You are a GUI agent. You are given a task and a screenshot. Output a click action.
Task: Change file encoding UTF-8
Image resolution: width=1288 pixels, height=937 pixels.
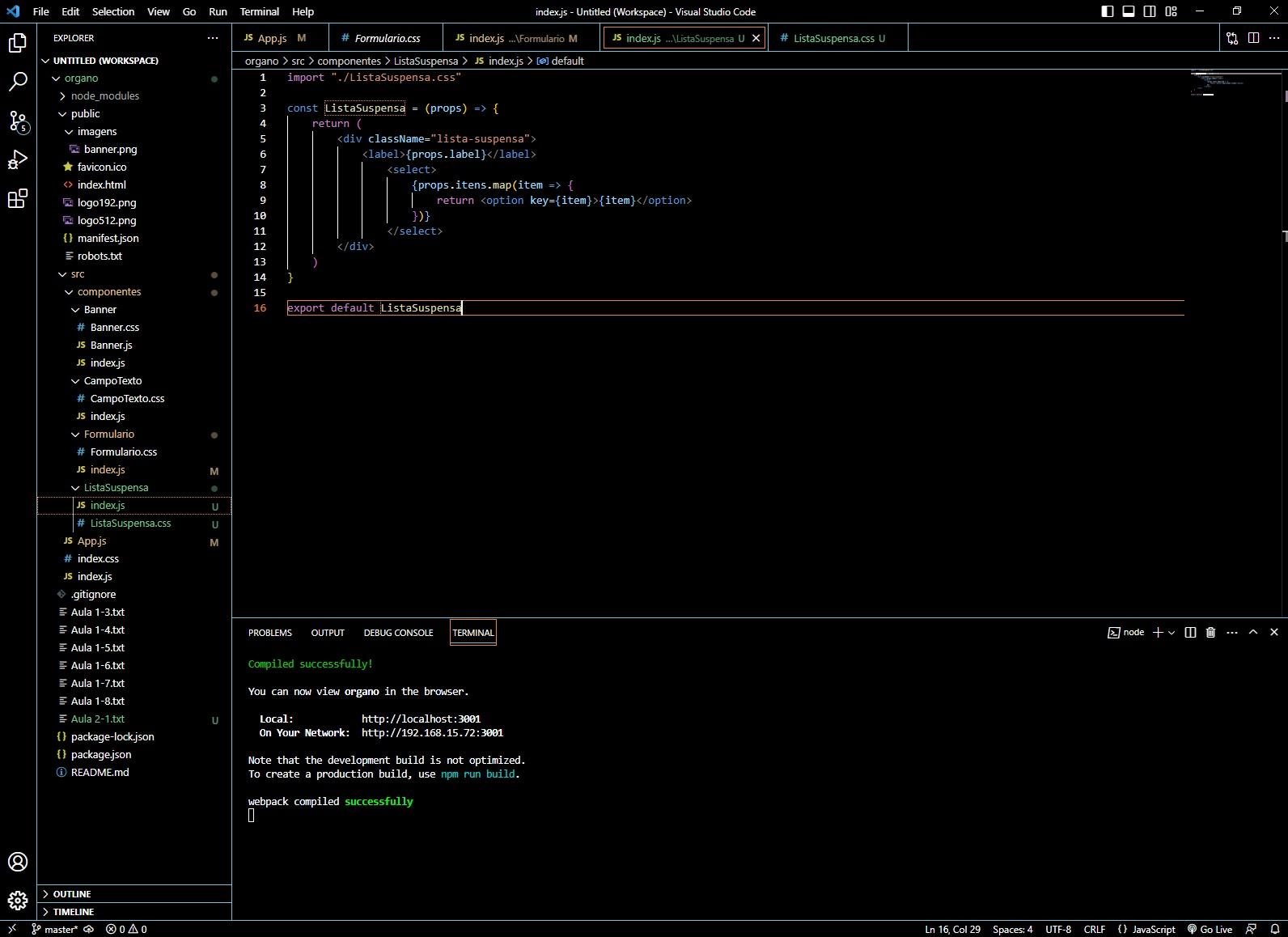1058,929
